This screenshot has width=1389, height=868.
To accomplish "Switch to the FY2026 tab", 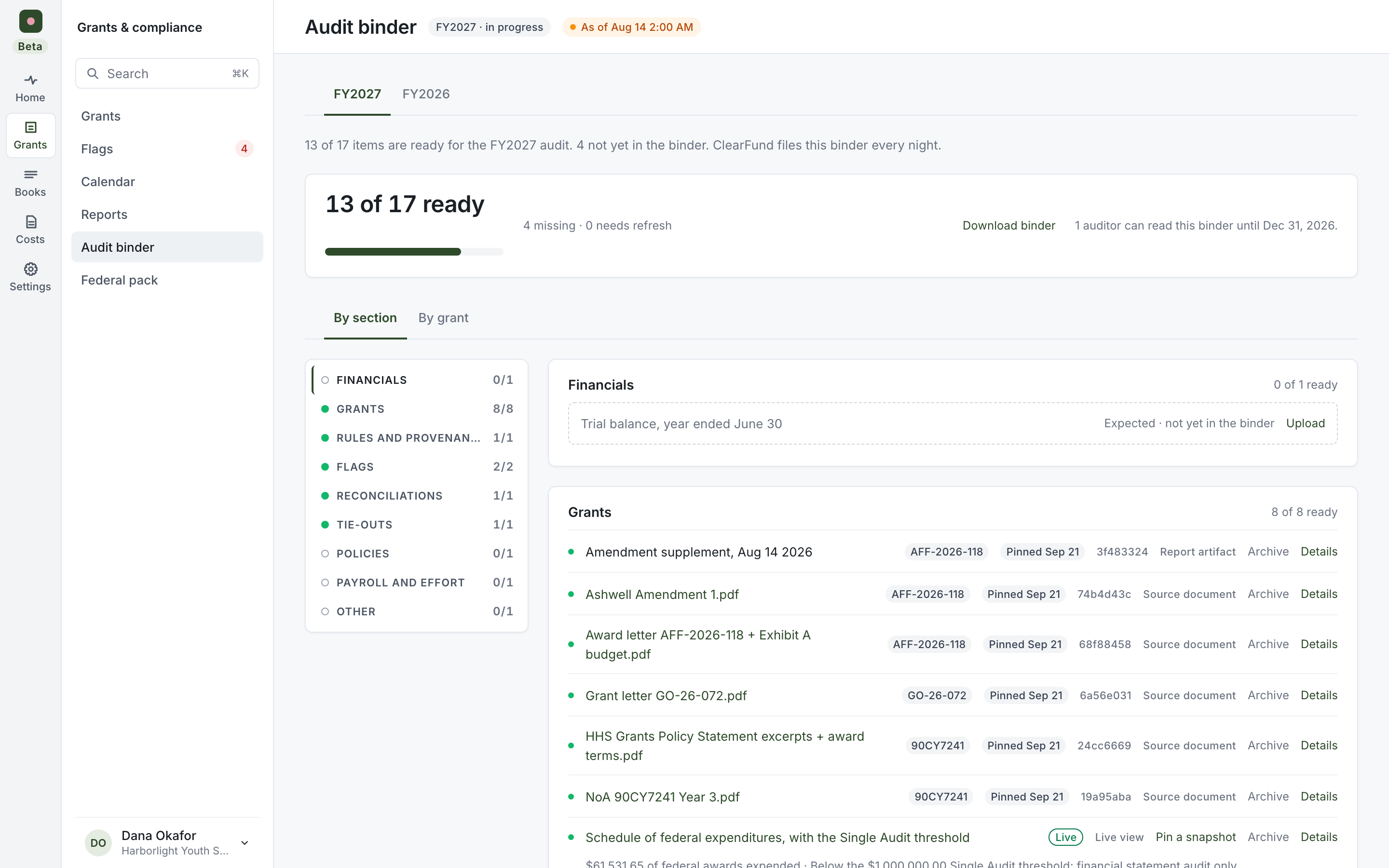I will [x=426, y=94].
